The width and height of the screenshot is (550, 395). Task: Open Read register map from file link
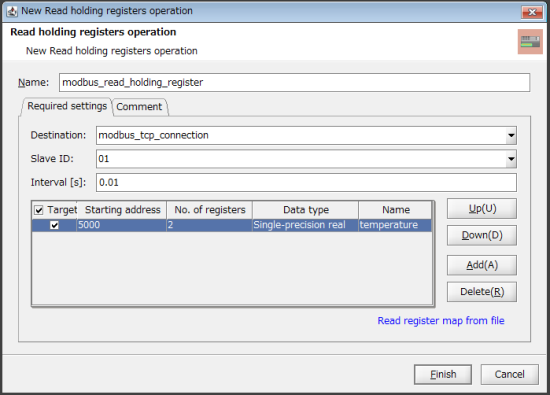[441, 321]
